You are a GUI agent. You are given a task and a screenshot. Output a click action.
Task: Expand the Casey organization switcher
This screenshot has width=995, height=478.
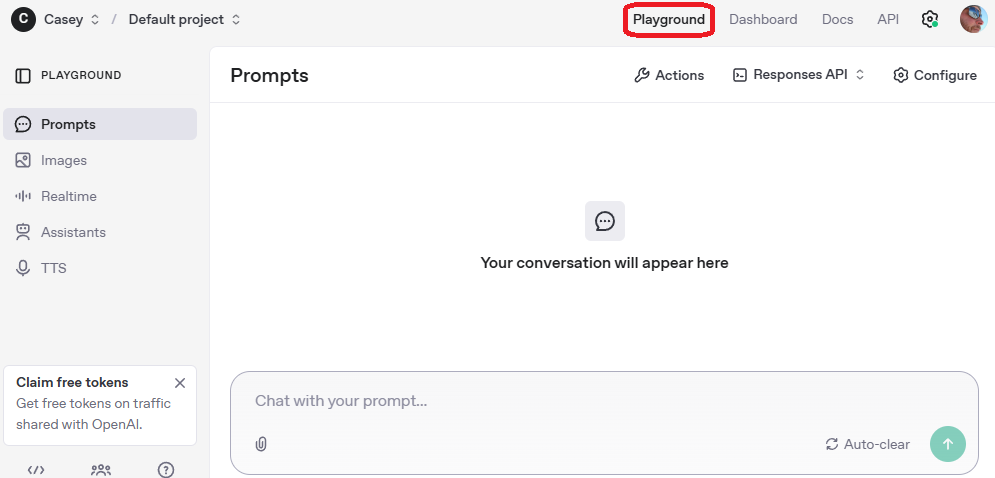tap(71, 19)
